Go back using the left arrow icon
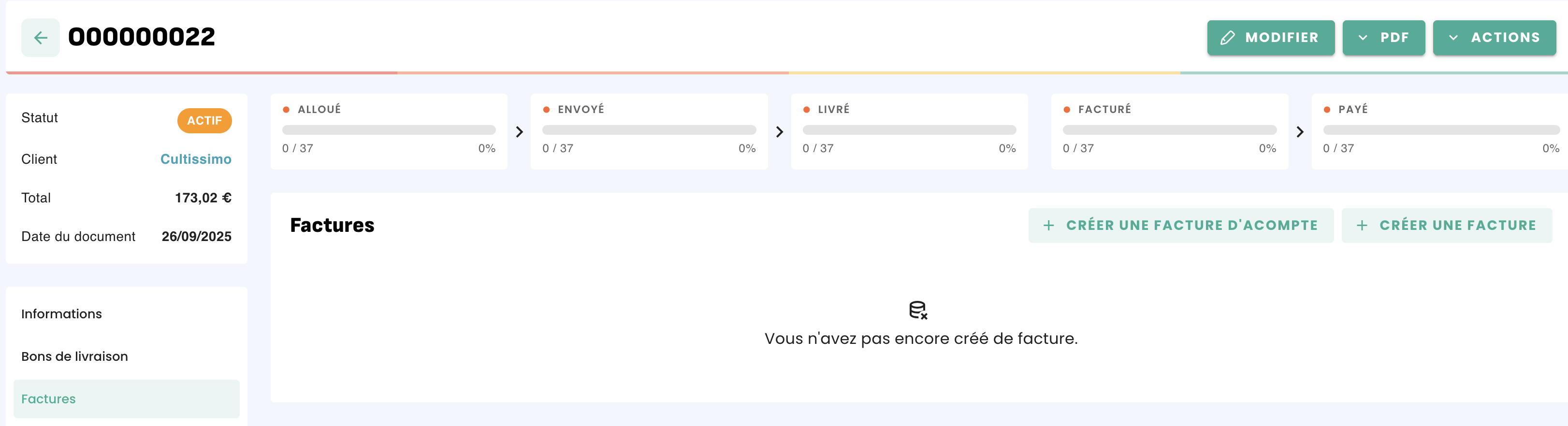Image resolution: width=1568 pixels, height=426 pixels. click(40, 38)
